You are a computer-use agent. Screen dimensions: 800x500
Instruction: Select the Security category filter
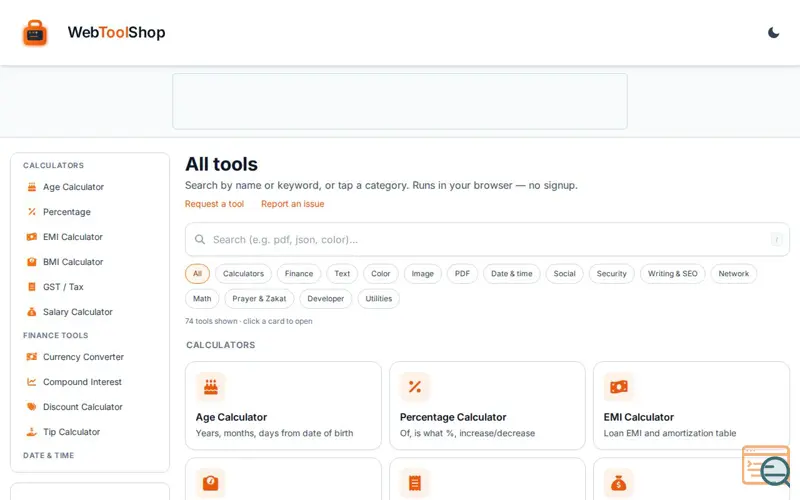(x=612, y=273)
